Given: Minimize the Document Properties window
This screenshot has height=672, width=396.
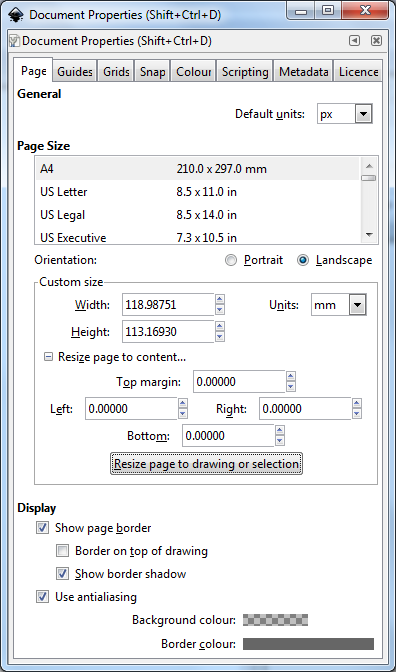Looking at the screenshot, I should coord(301,11).
